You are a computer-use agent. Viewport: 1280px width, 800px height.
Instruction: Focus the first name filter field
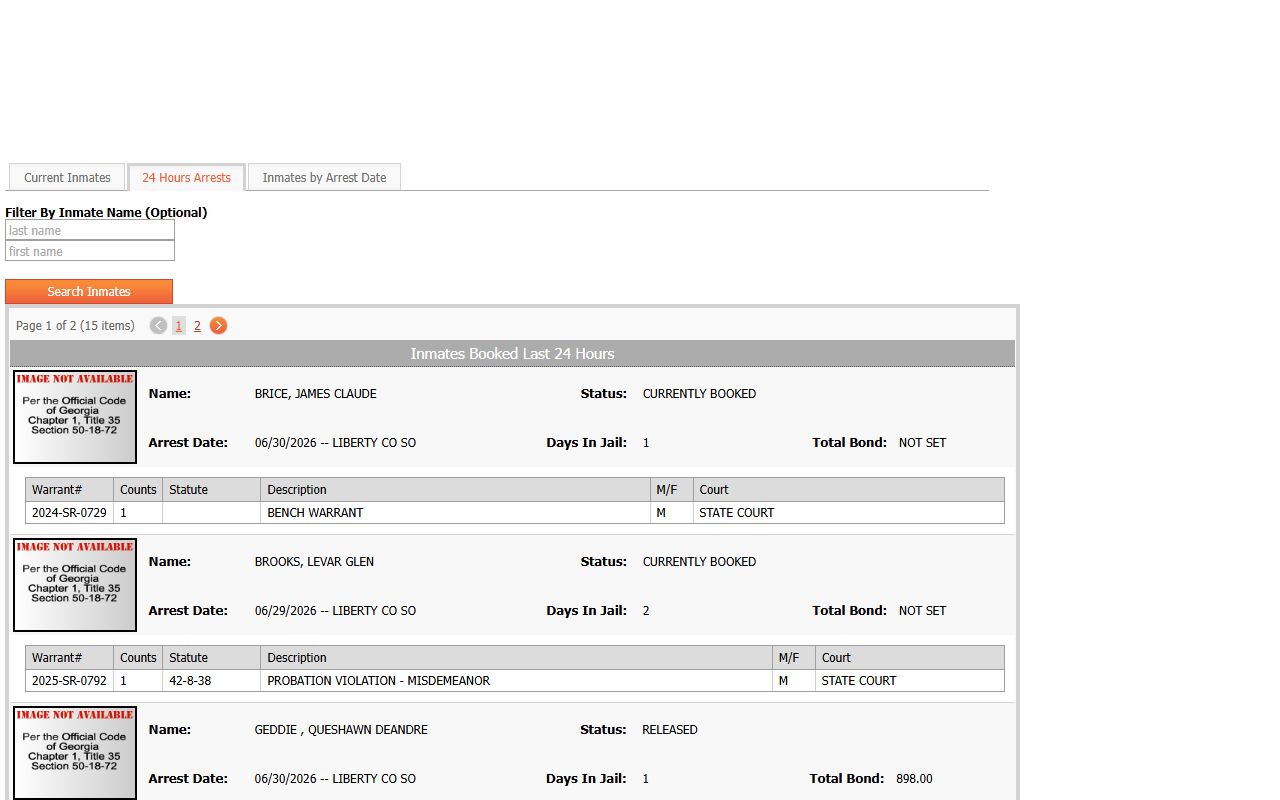coord(90,251)
